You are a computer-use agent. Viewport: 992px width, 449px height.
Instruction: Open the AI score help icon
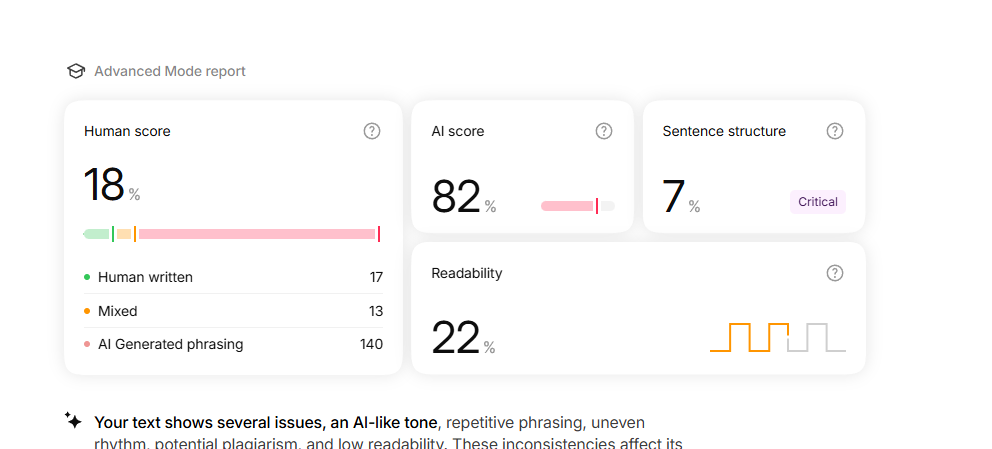[x=604, y=132]
